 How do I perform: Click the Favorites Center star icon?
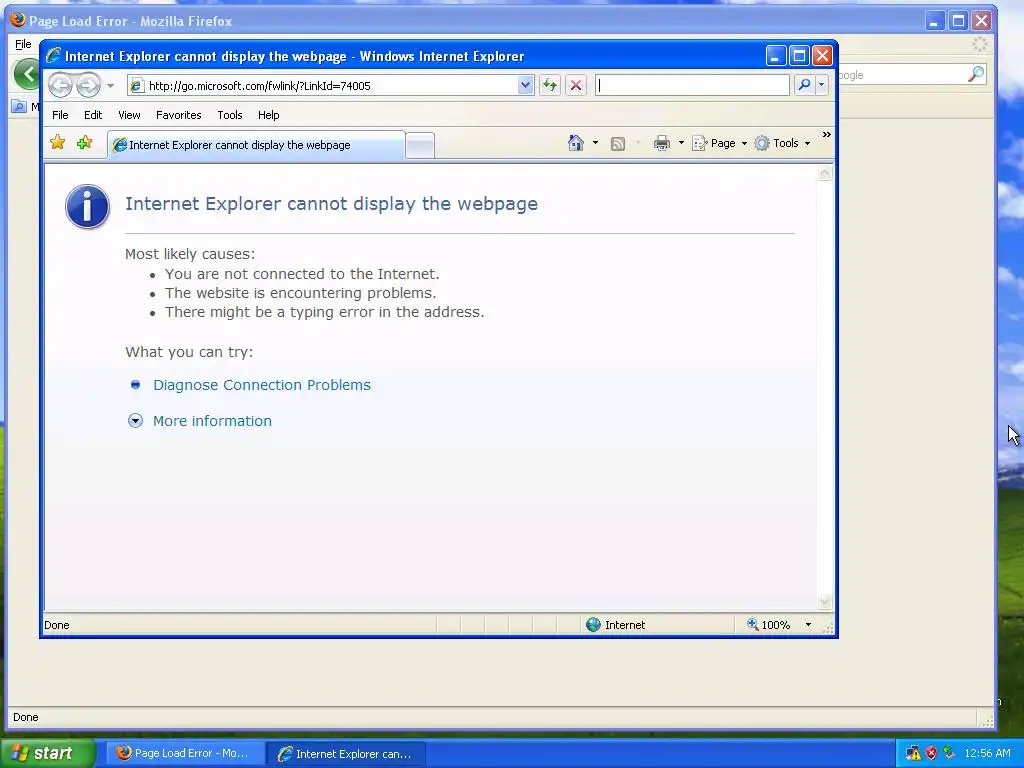pyautogui.click(x=57, y=142)
